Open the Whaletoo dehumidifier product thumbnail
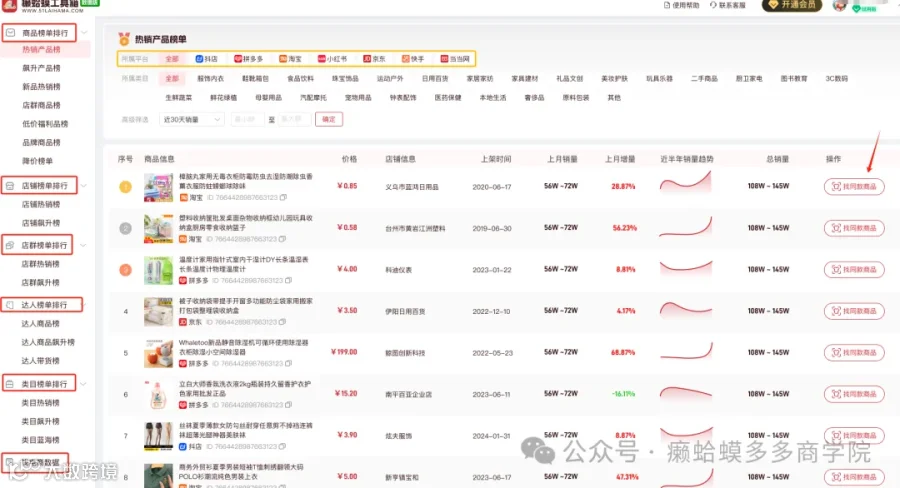Screen dimensions: 900x488 point(158,353)
